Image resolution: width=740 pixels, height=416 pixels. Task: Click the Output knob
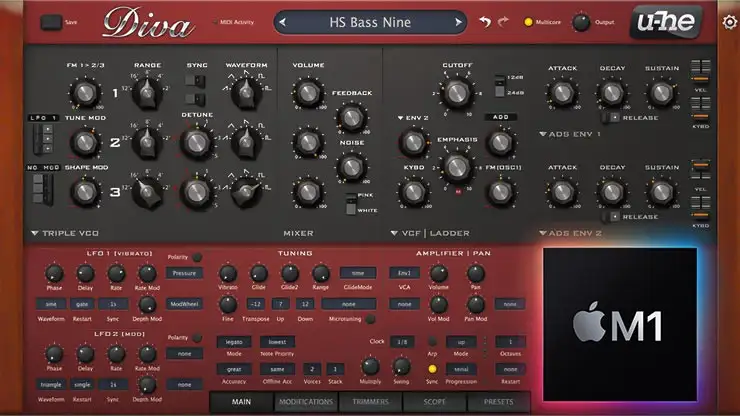tap(581, 22)
